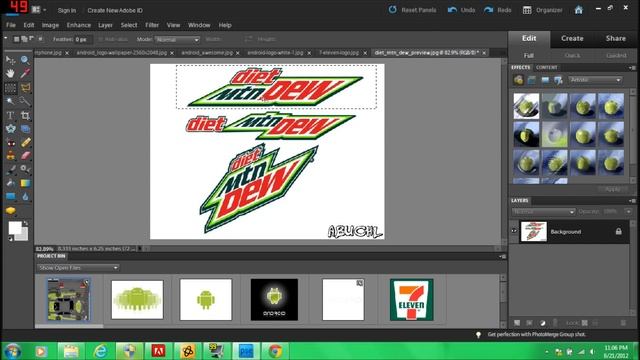Select the Rectangular Marquee tool
The width and height of the screenshot is (640, 360).
tap(10, 88)
